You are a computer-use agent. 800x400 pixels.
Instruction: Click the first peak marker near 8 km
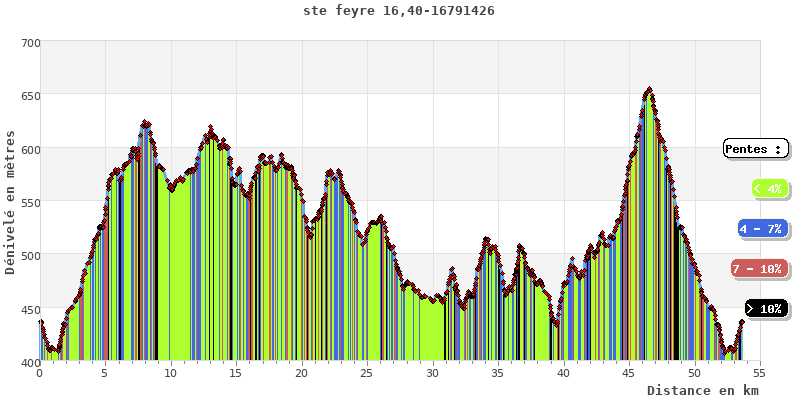(144, 122)
